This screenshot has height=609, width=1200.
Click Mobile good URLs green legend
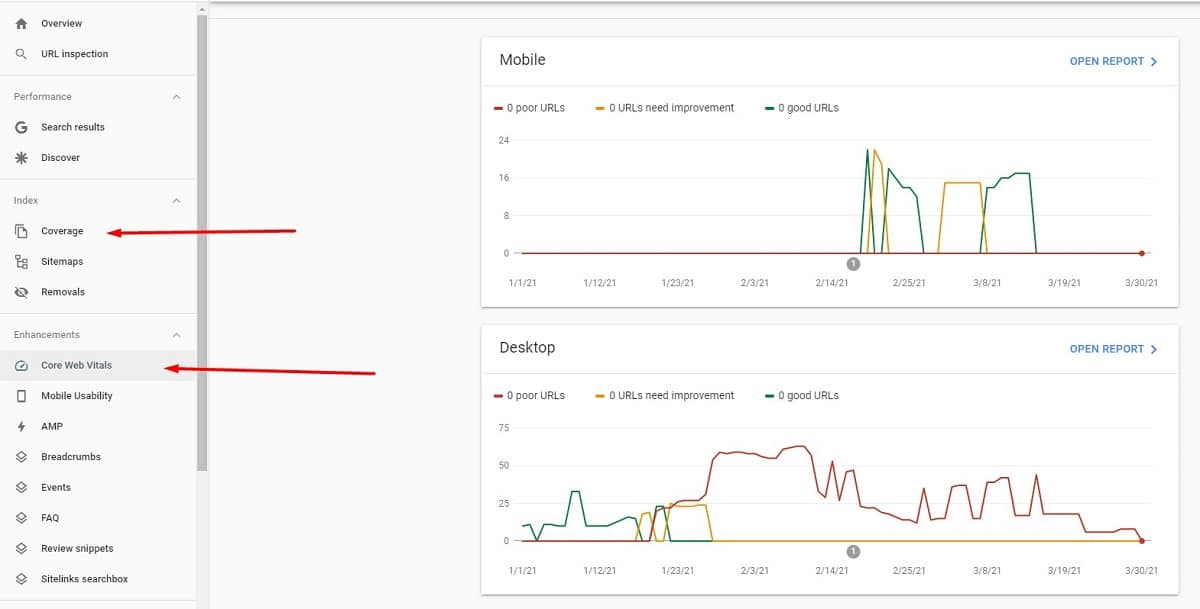tap(802, 108)
